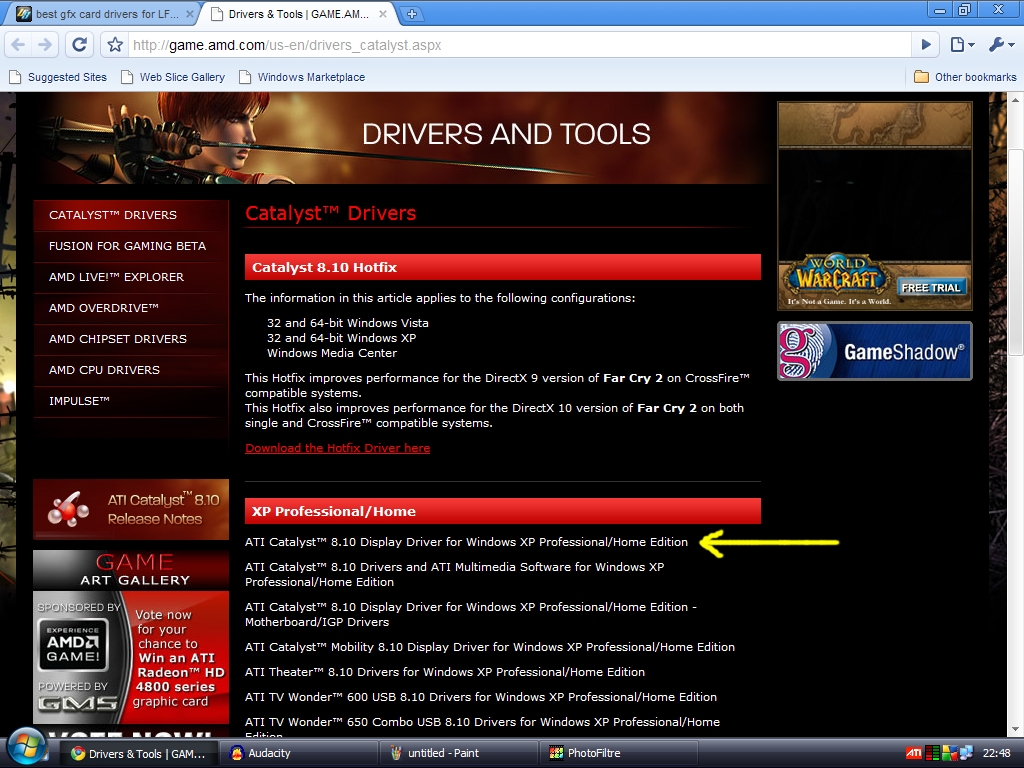Open a new tab with the plus button

[x=412, y=14]
